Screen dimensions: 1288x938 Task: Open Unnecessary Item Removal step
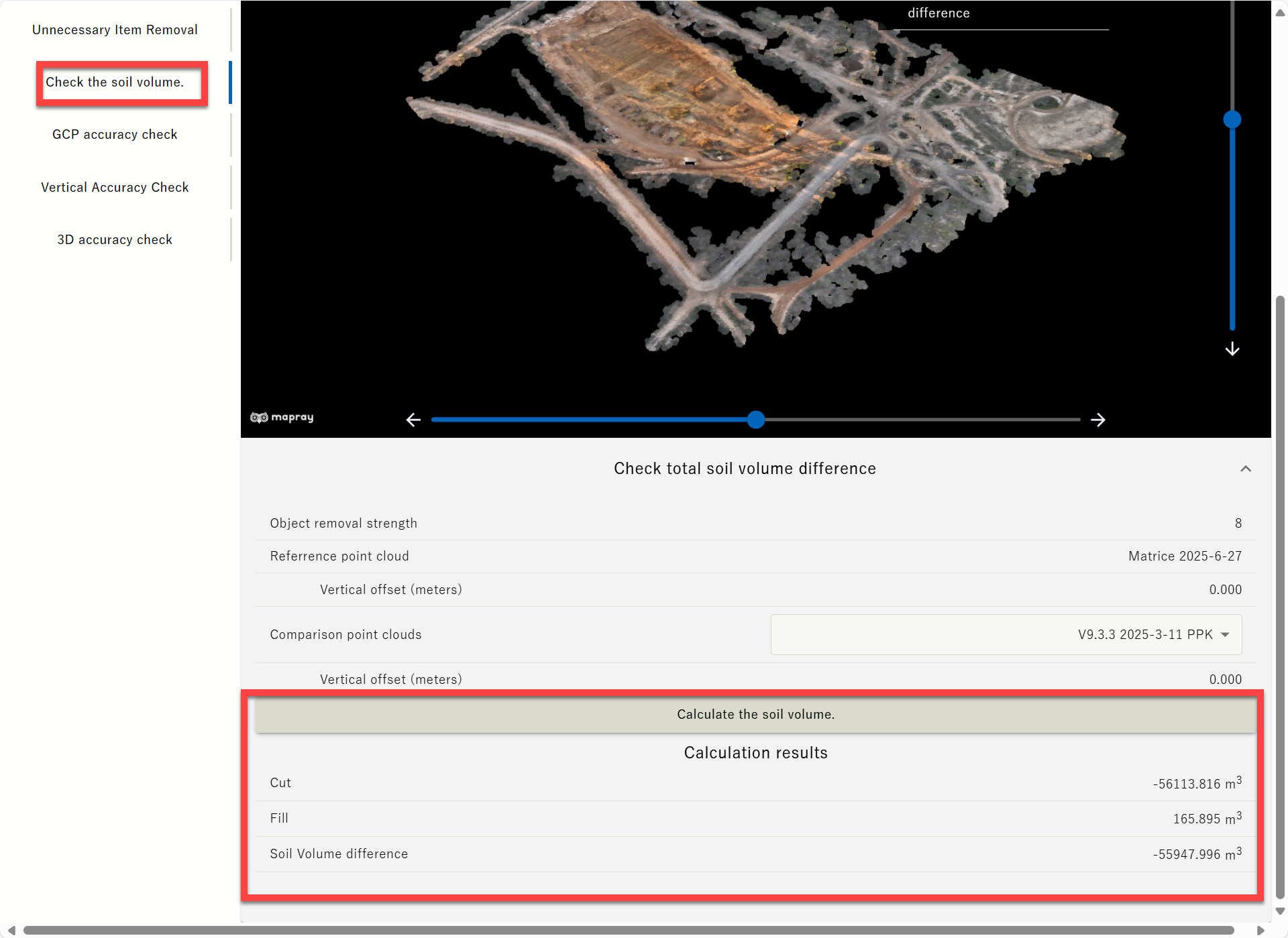pos(115,30)
